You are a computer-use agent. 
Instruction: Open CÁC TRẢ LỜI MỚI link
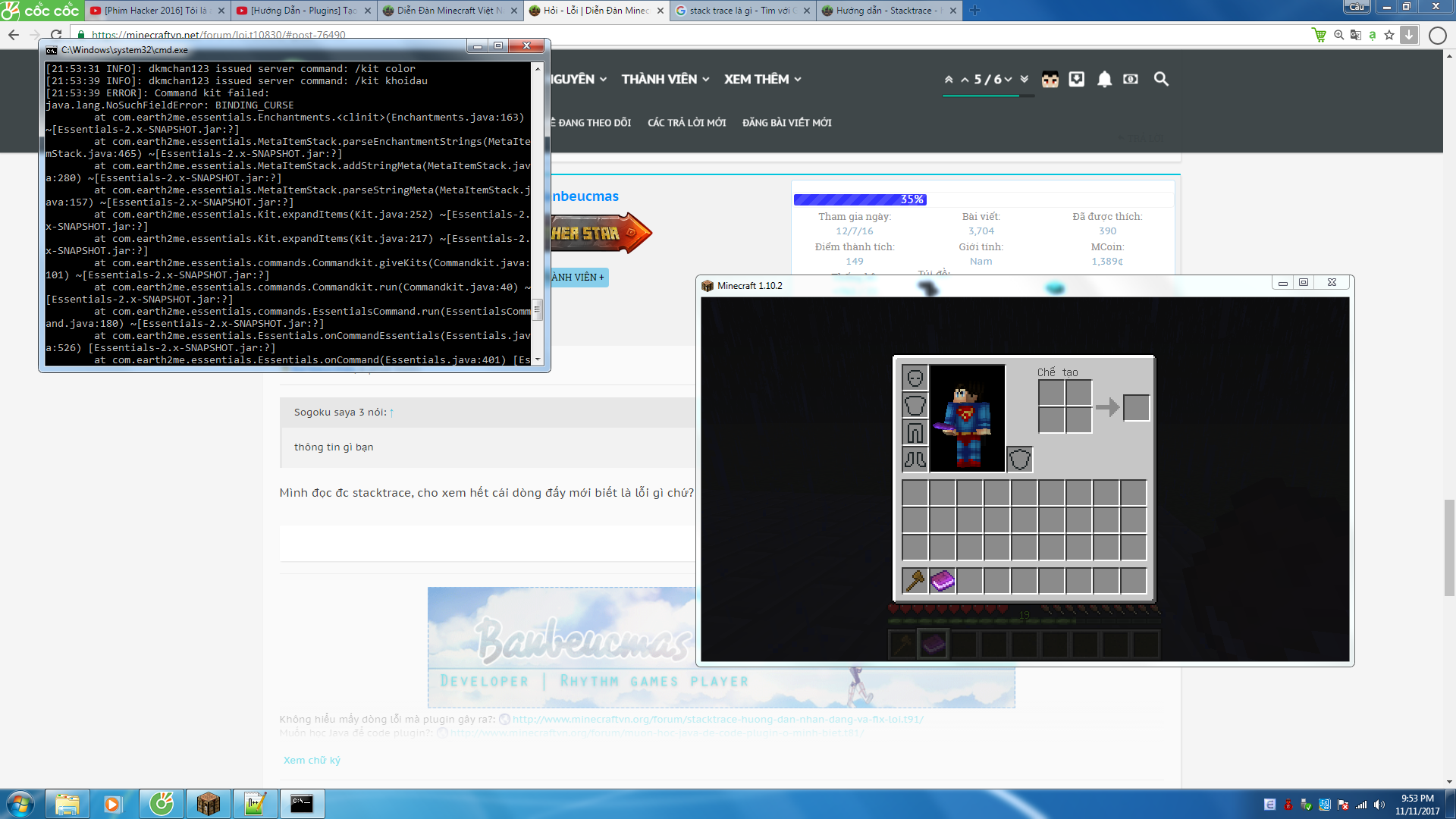[686, 123]
